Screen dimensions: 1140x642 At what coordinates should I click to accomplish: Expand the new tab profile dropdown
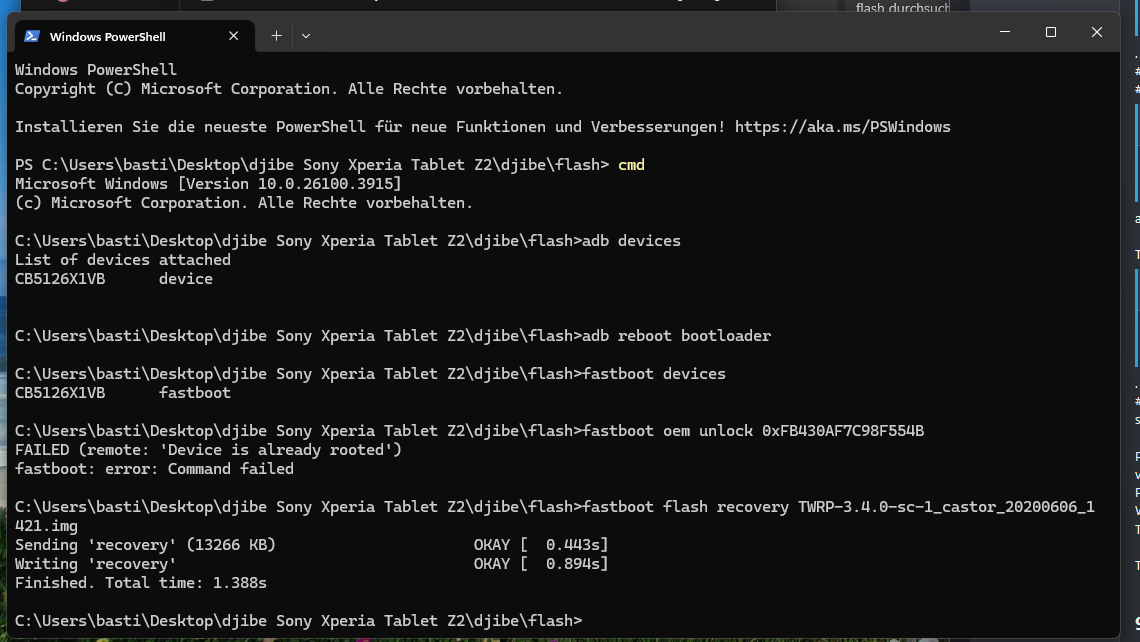[306, 36]
